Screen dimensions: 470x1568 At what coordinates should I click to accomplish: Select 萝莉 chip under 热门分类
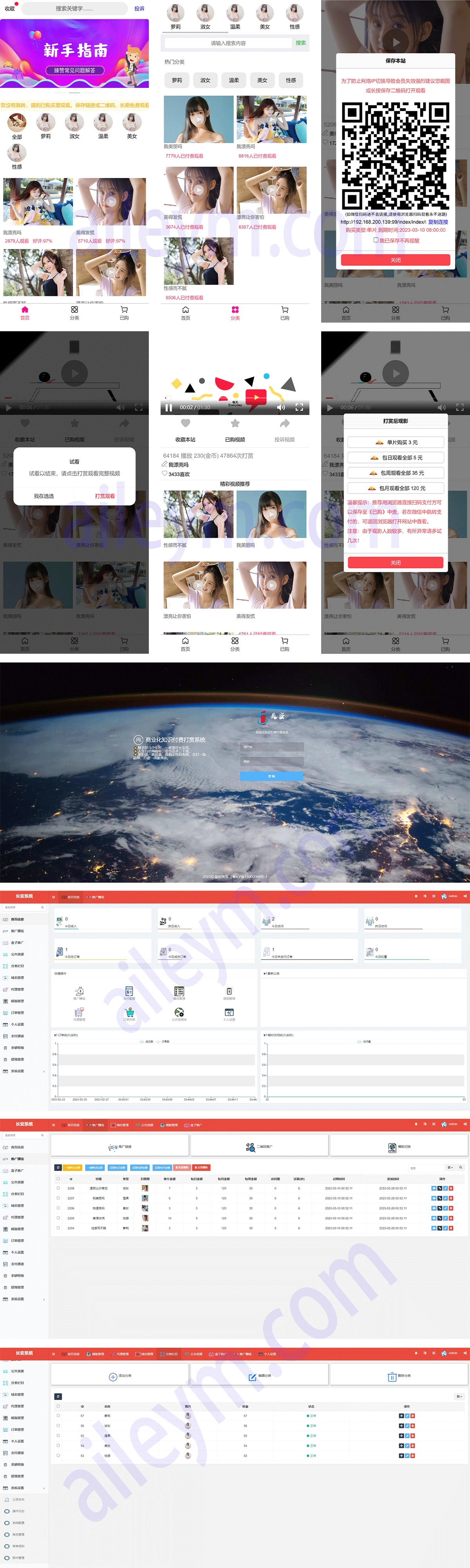coord(177,80)
